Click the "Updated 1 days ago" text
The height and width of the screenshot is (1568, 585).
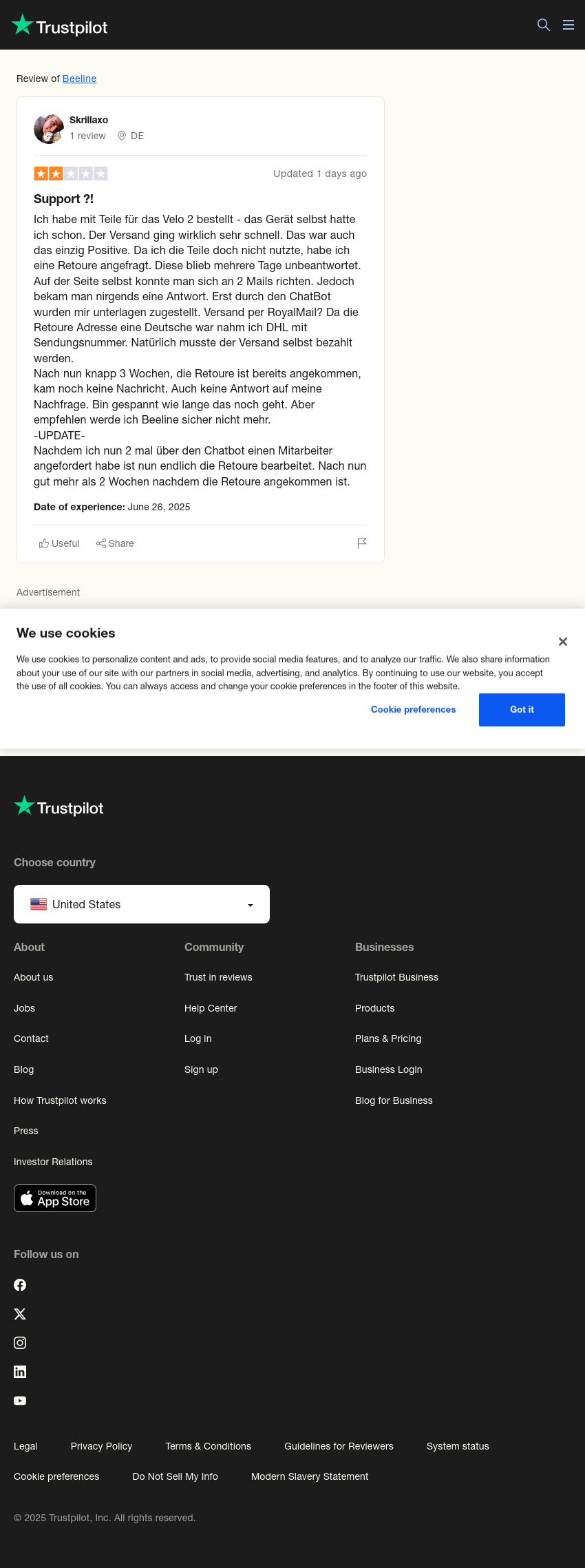[x=320, y=174]
